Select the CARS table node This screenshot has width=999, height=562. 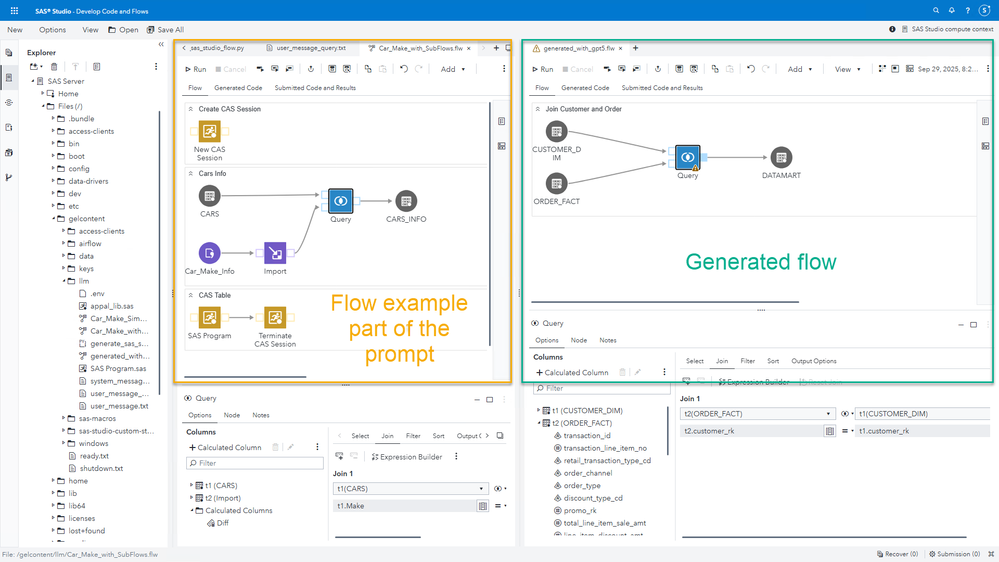tap(210, 196)
